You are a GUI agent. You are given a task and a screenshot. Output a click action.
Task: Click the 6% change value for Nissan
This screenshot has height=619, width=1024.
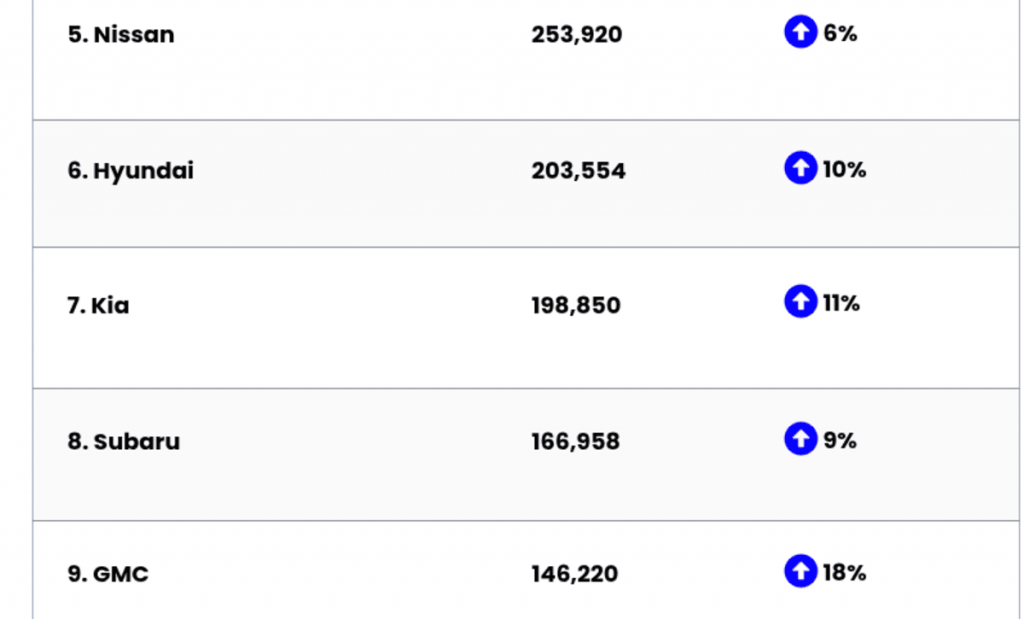point(840,34)
